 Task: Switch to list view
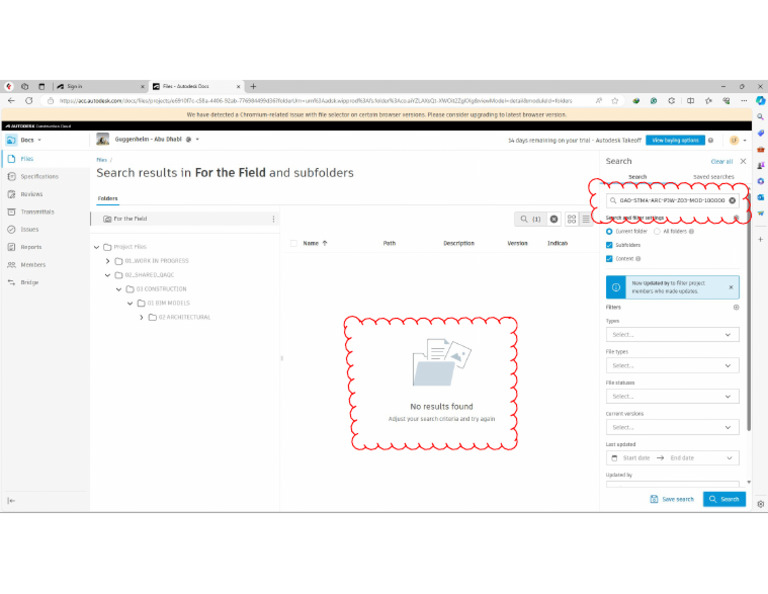(586, 219)
